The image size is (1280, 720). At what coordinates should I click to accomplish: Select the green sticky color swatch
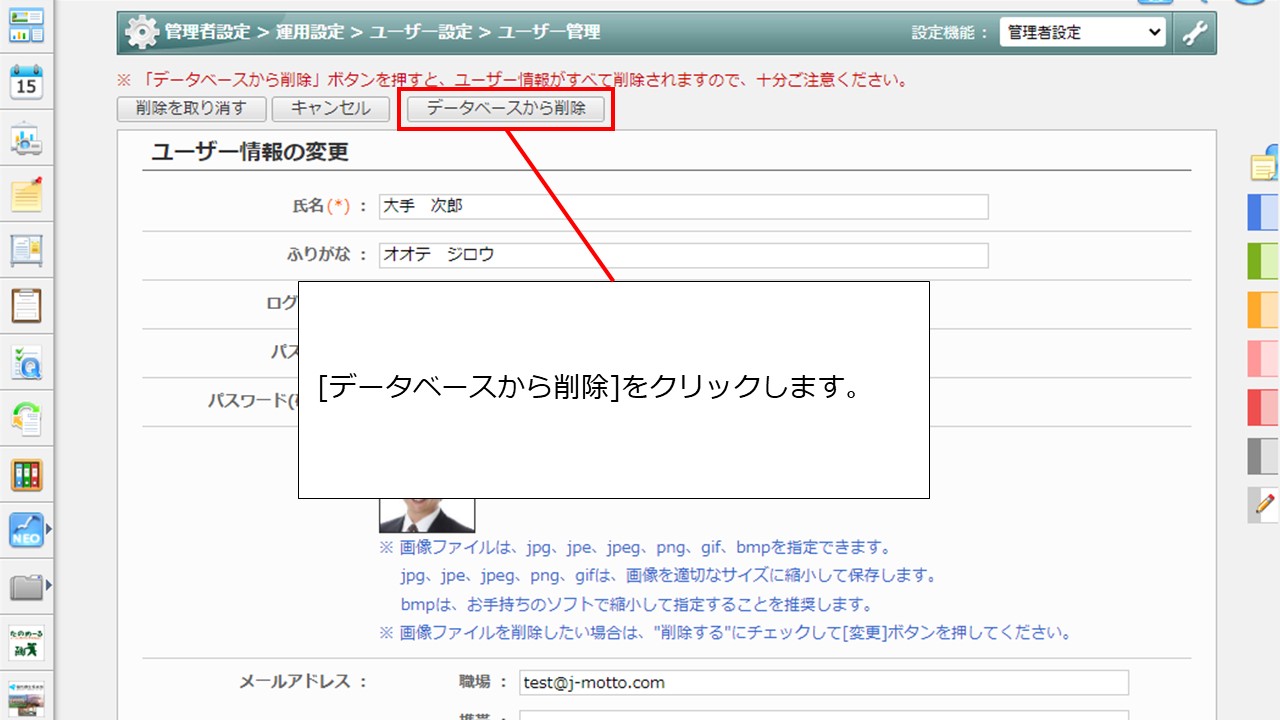tap(1264, 261)
